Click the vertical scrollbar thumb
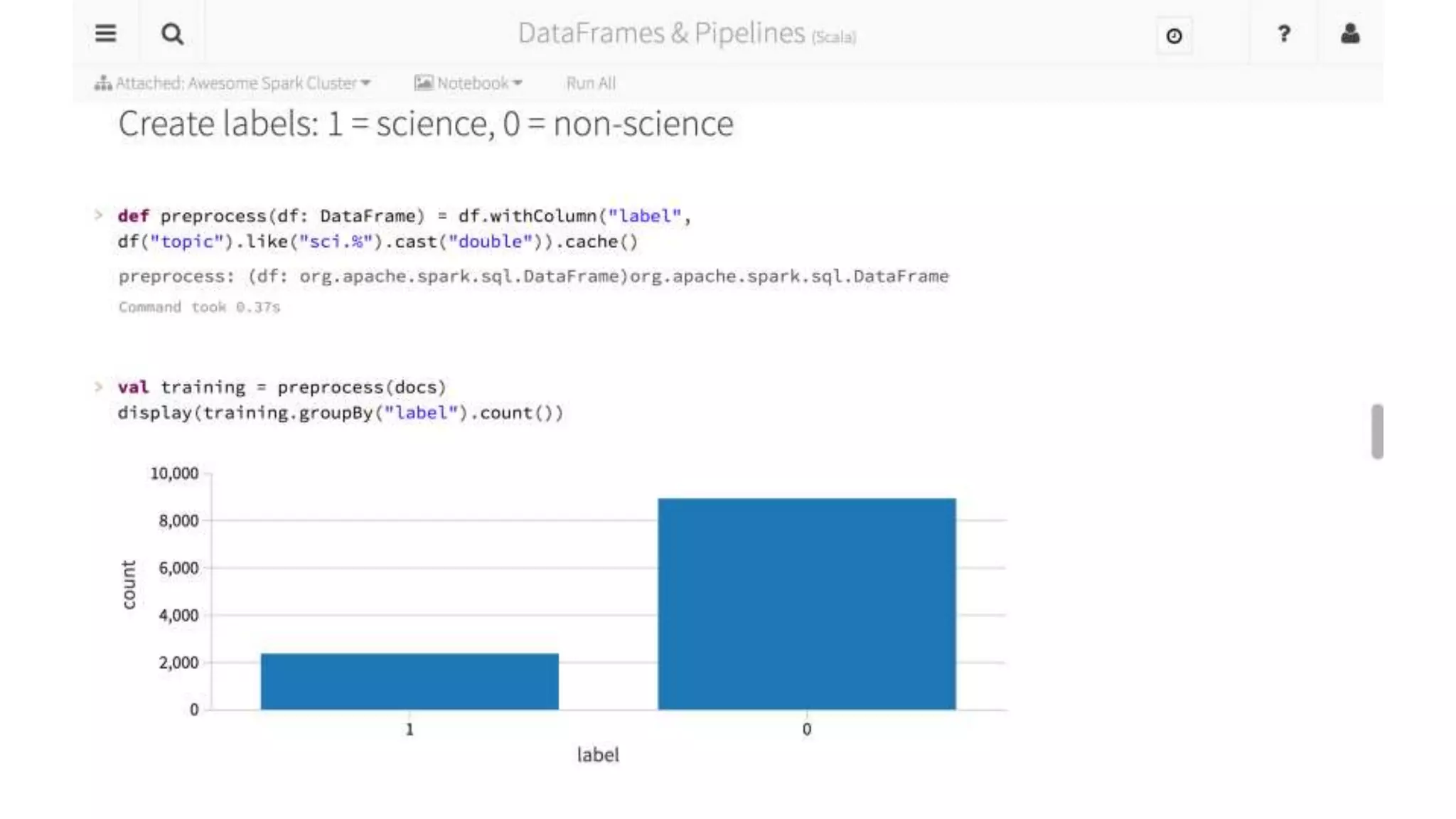Screen dimensions: 1456x819 coord(1377,432)
